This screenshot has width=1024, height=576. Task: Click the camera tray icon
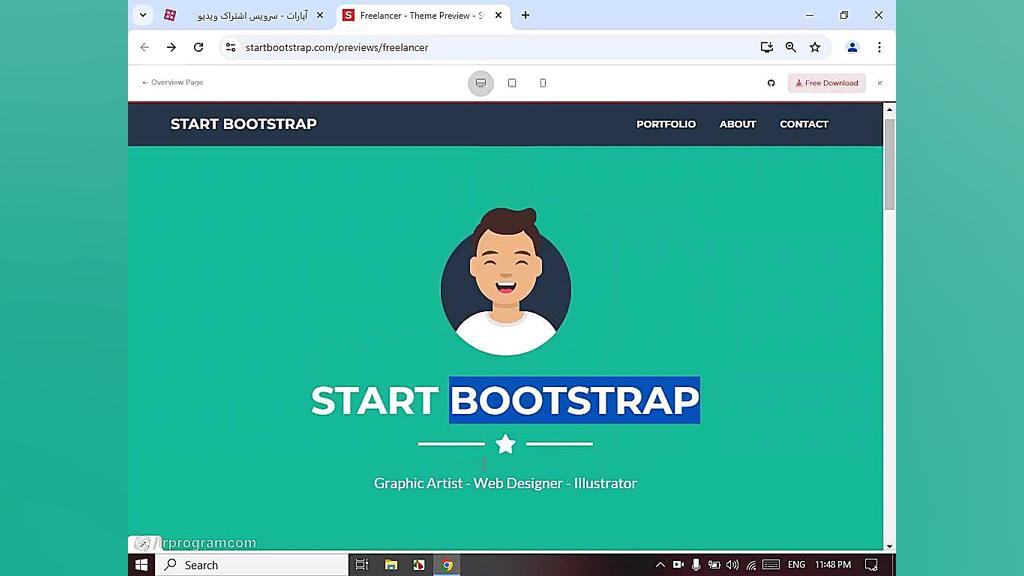[x=679, y=565]
